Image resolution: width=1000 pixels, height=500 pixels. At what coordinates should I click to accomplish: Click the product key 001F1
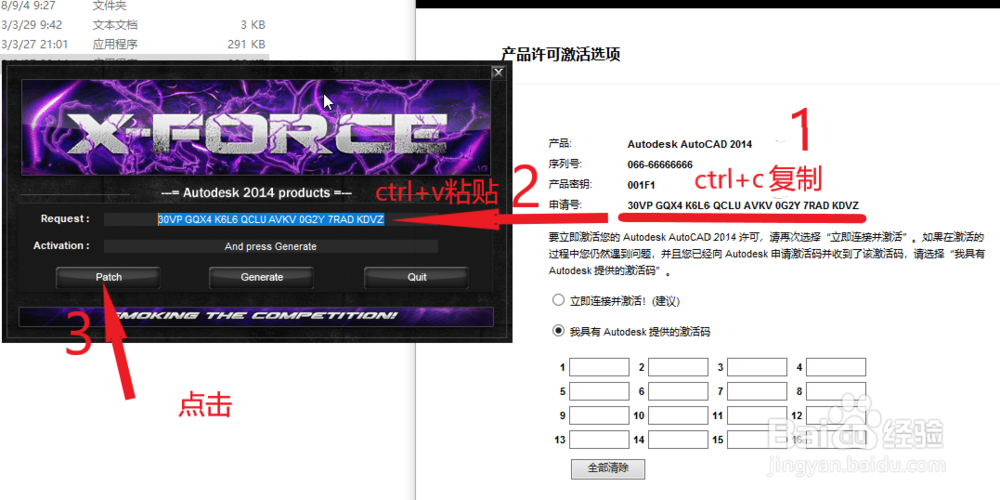pyautogui.click(x=640, y=185)
